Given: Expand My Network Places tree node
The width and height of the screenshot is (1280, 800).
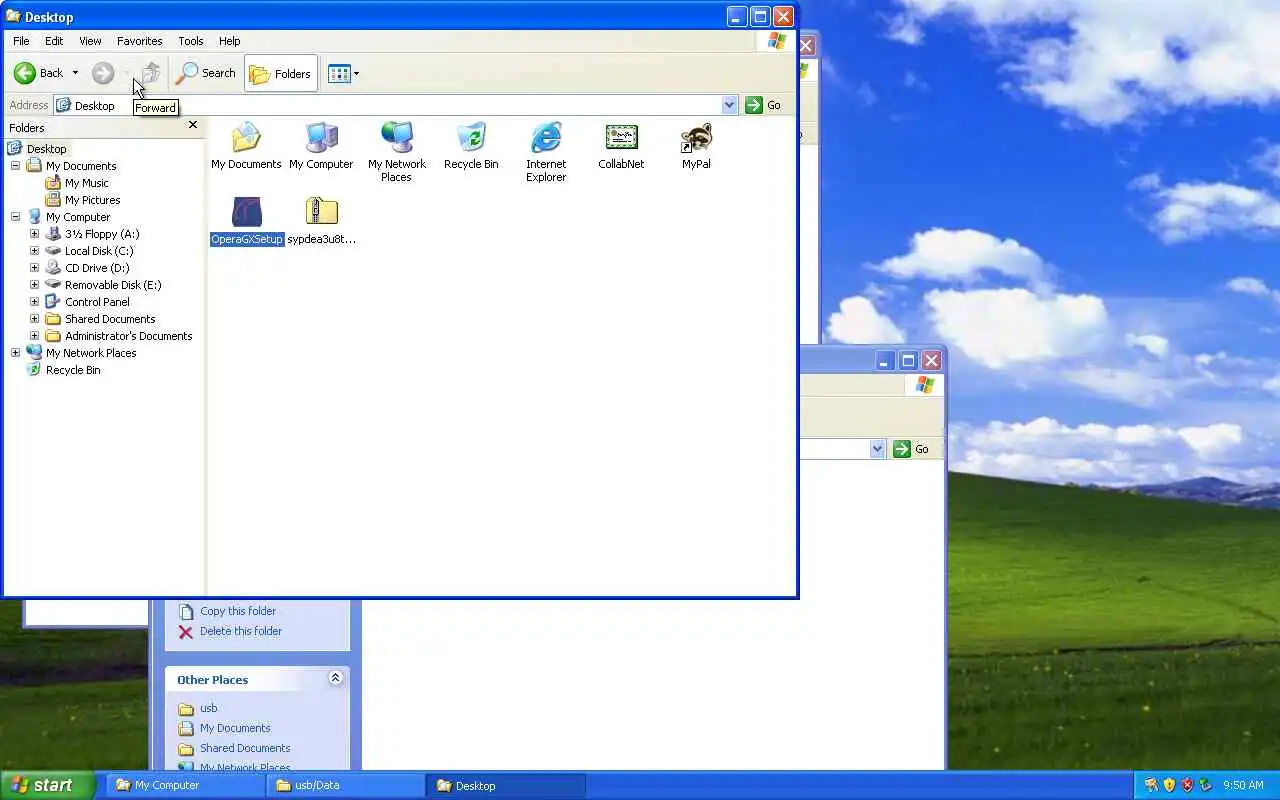Looking at the screenshot, I should (15, 353).
